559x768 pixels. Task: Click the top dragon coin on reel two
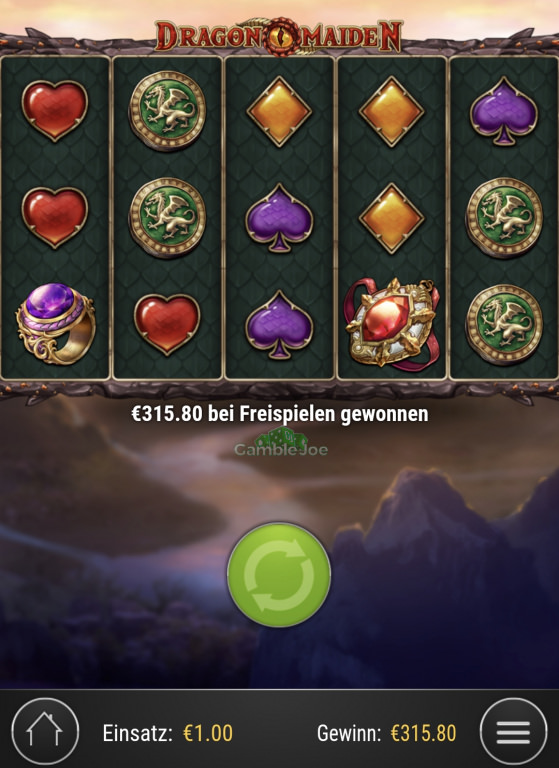[167, 111]
